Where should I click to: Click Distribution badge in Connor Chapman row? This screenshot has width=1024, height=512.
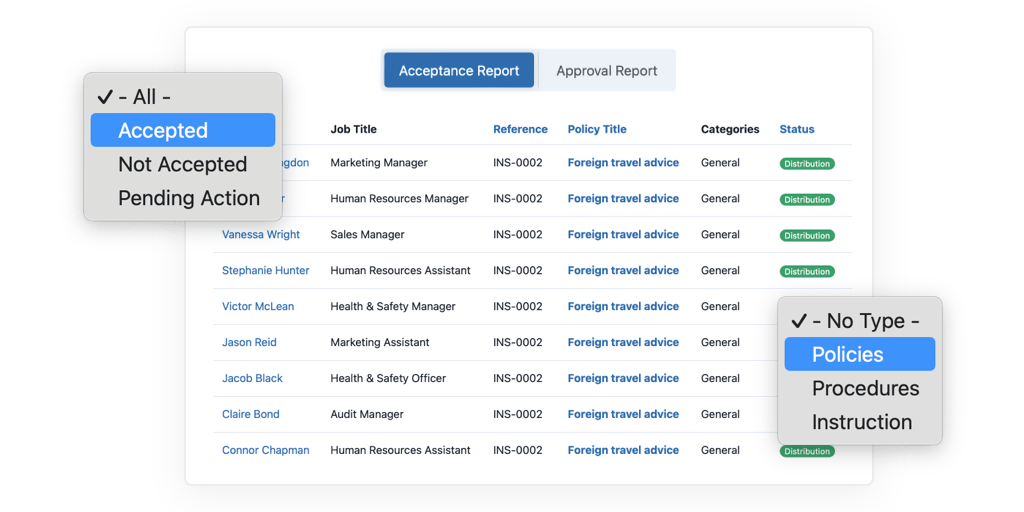click(x=807, y=452)
